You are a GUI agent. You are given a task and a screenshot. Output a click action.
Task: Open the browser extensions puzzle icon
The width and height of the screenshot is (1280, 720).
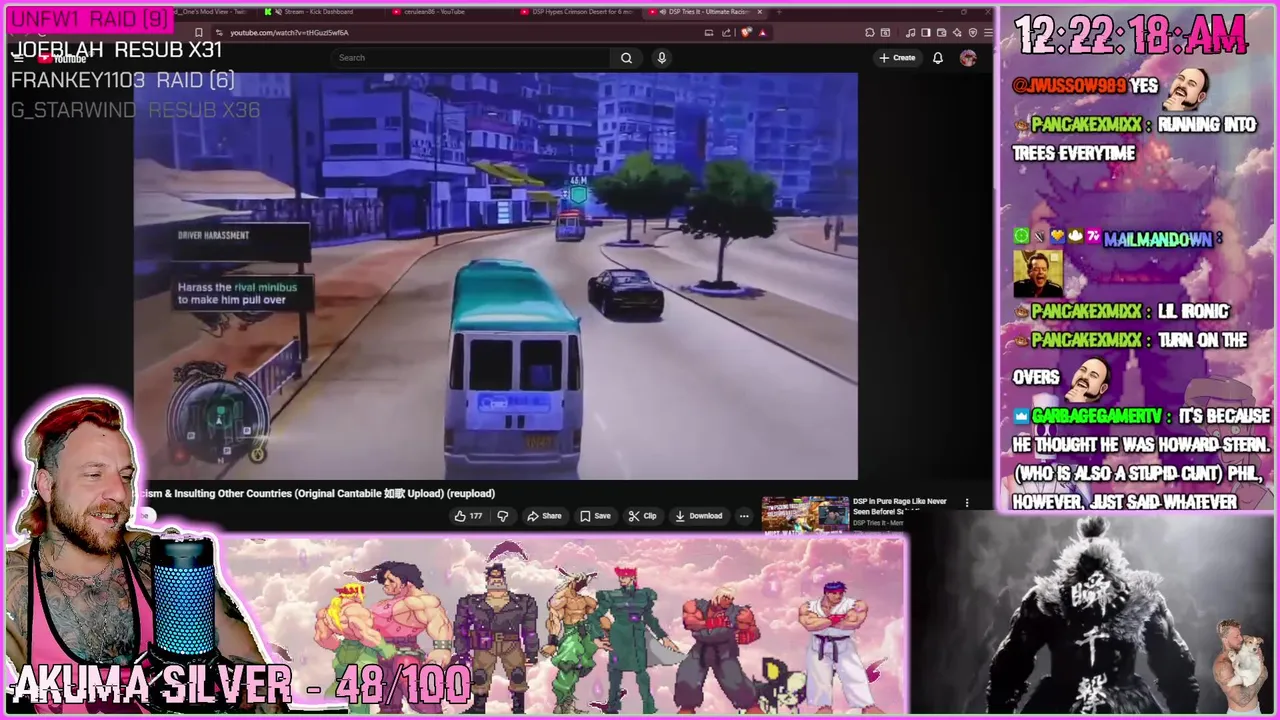pos(870,33)
